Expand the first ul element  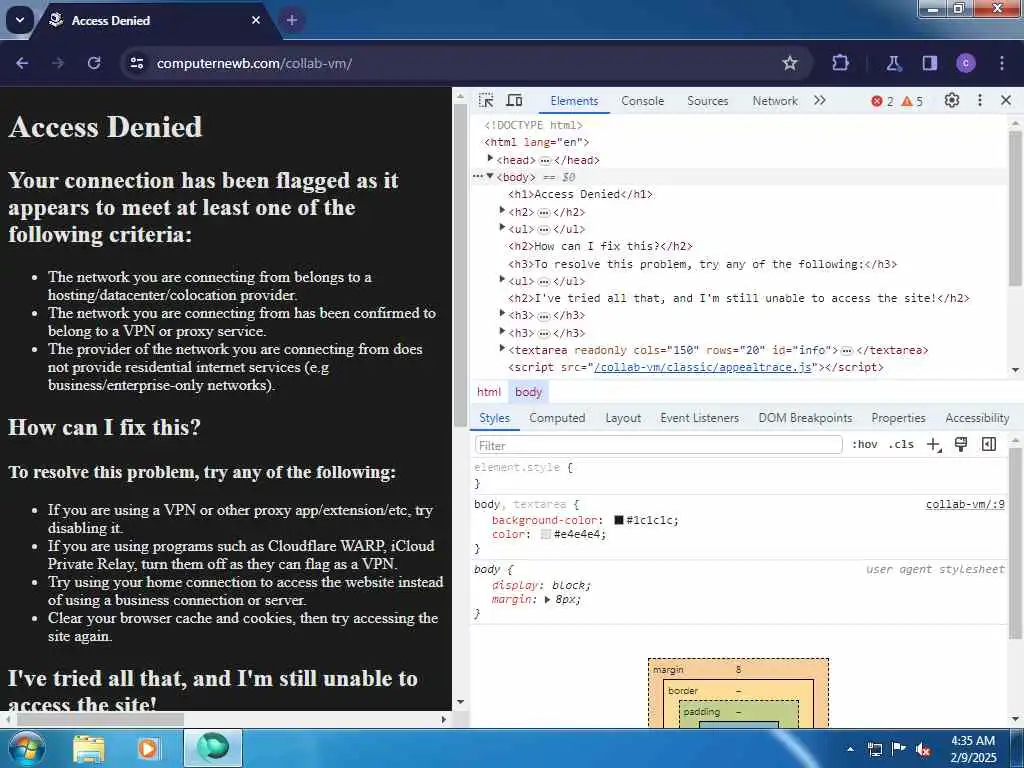(x=502, y=227)
